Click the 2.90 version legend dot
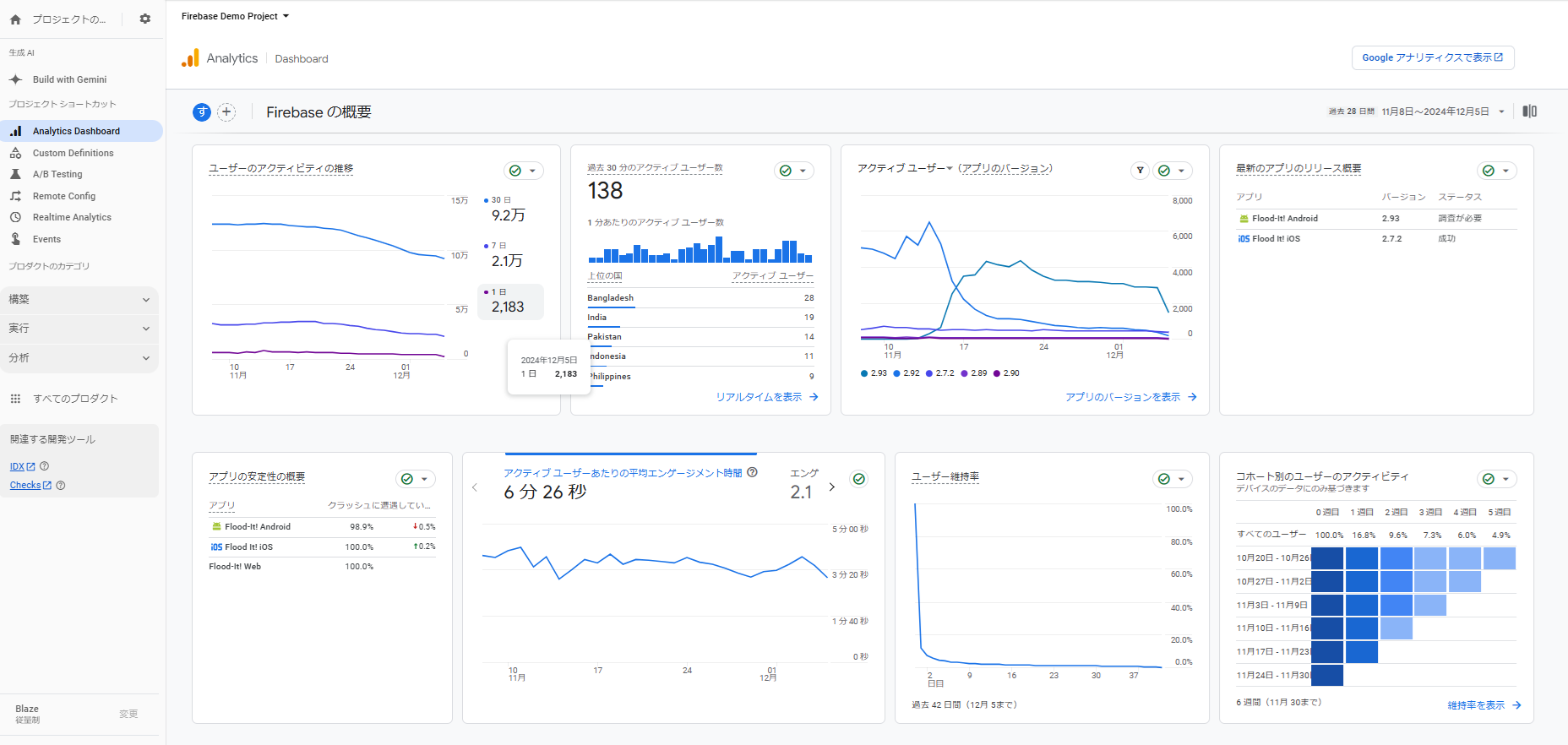 point(997,373)
